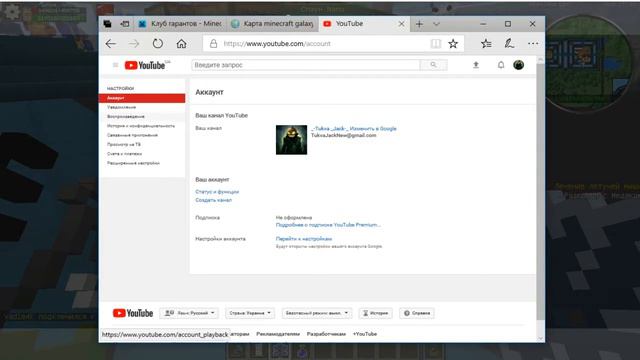This screenshot has width=640, height=360.
Task: Open the account avatar menu
Action: pos(518,65)
